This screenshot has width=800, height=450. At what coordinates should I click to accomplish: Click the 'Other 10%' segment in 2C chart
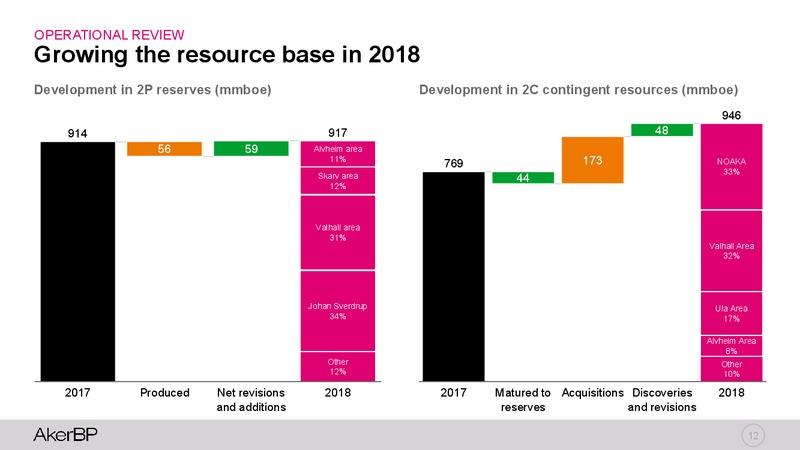pos(731,369)
